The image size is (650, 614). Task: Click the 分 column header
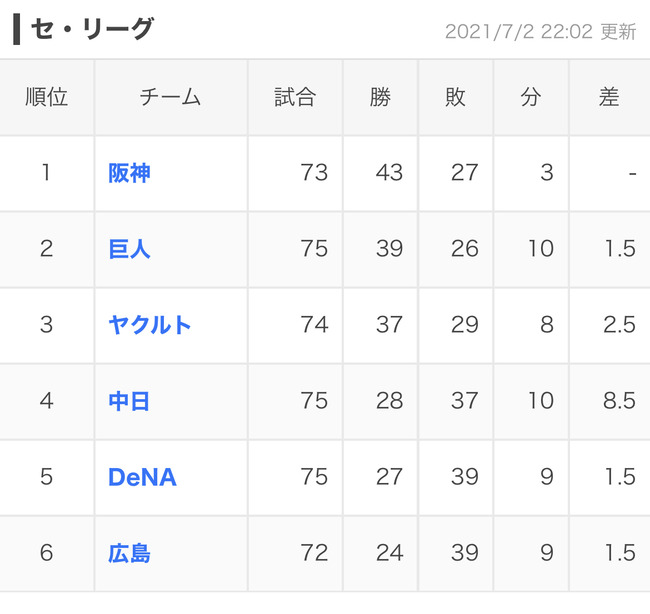pyautogui.click(x=531, y=97)
